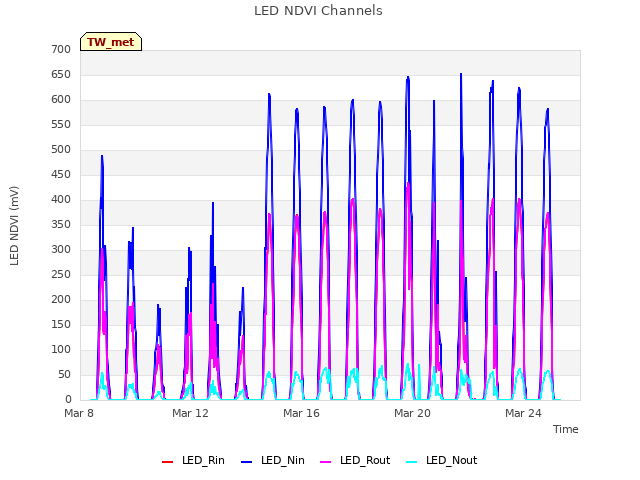Image resolution: width=640 pixels, height=480 pixels.
Task: Click the 250 y-axis tick label
Action: pos(61,275)
